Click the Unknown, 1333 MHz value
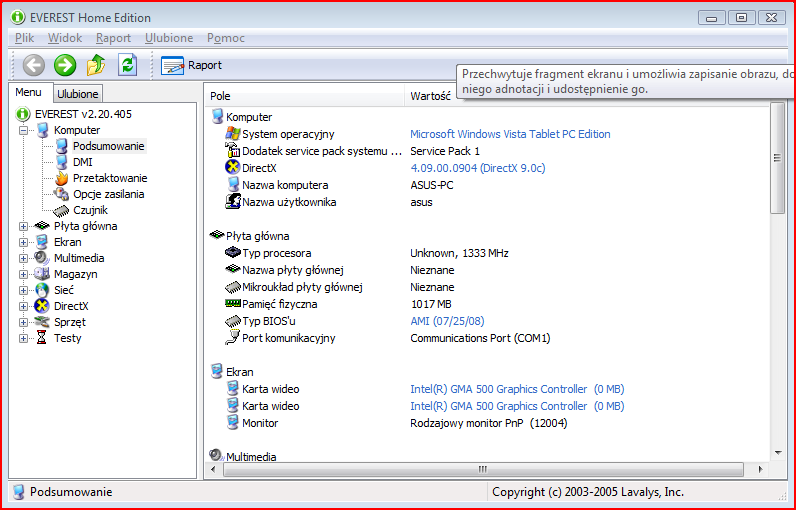The width and height of the screenshot is (796, 510). pos(459,253)
